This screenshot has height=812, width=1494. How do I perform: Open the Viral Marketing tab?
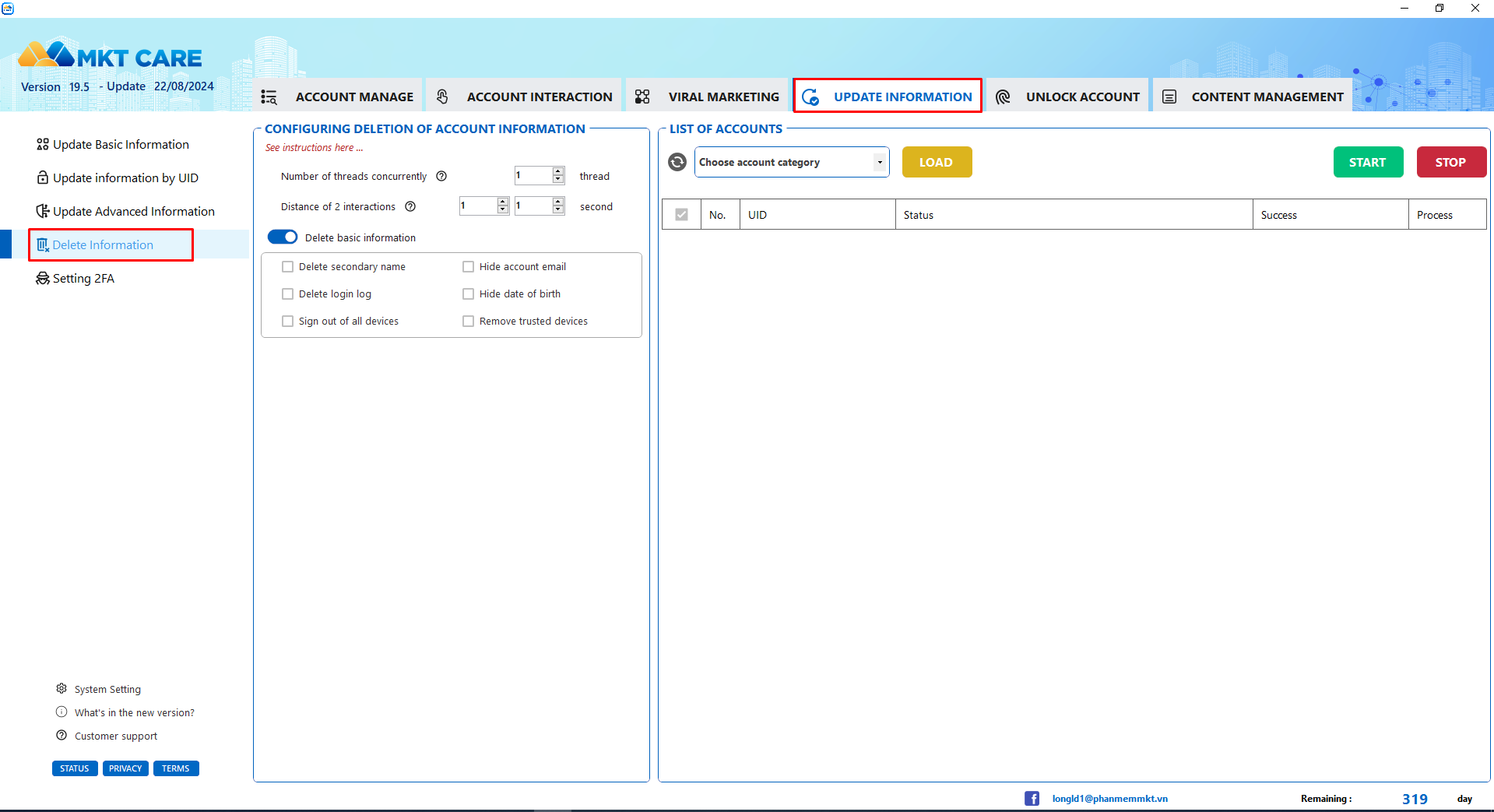tap(708, 97)
